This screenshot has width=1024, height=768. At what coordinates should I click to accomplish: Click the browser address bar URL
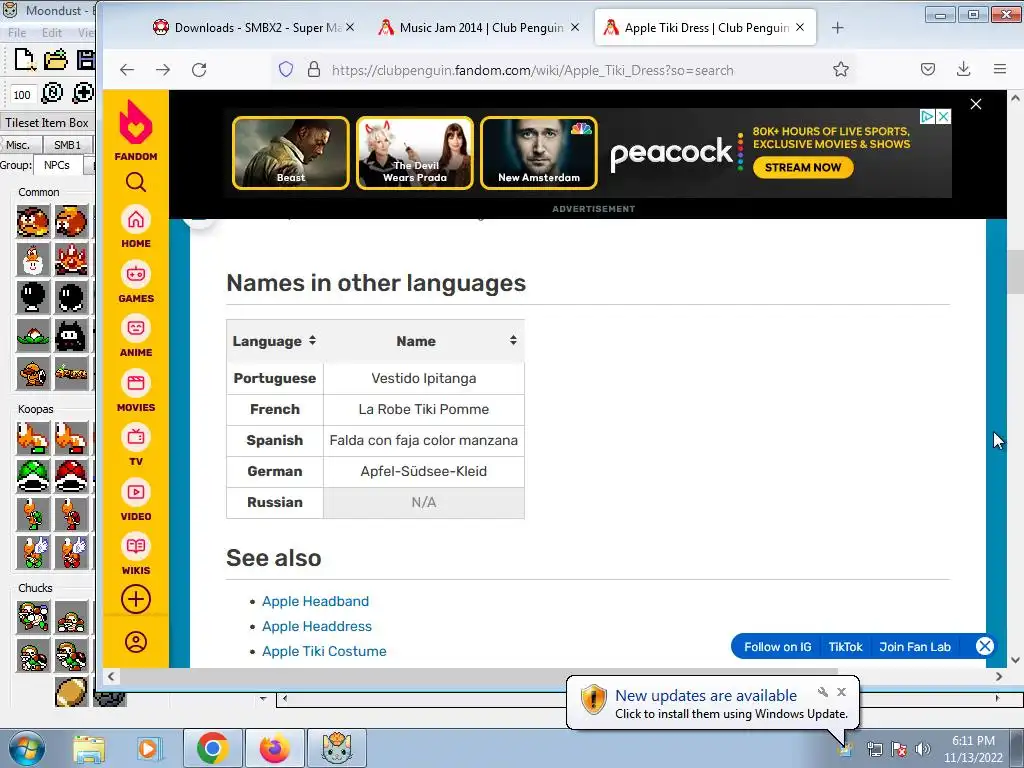532,70
